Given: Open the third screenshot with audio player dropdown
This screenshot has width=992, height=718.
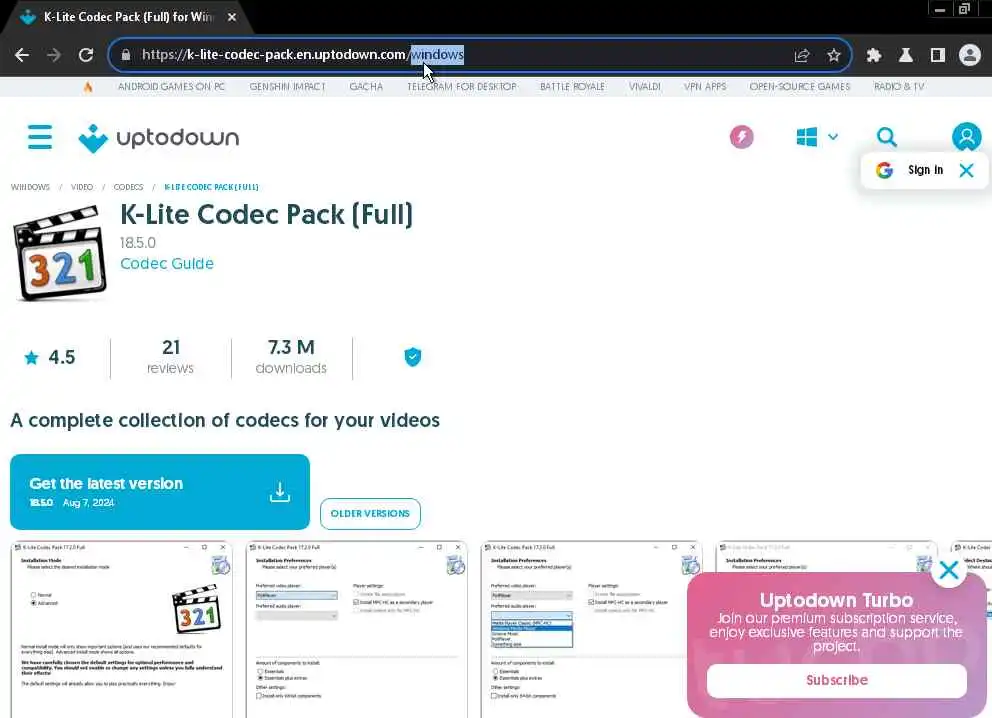Looking at the screenshot, I should coord(592,629).
